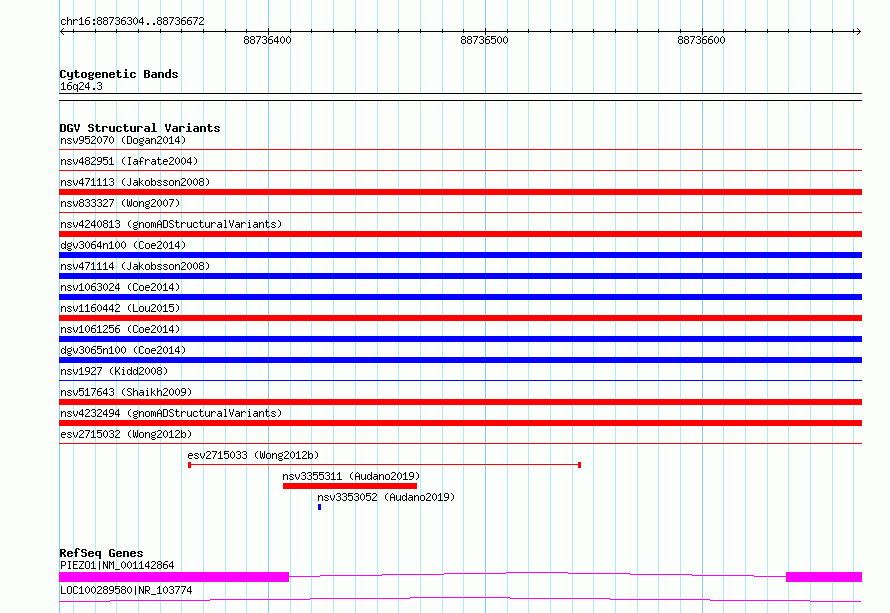
Task: Click the blue bar under nsv1063024
Action: [460, 297]
